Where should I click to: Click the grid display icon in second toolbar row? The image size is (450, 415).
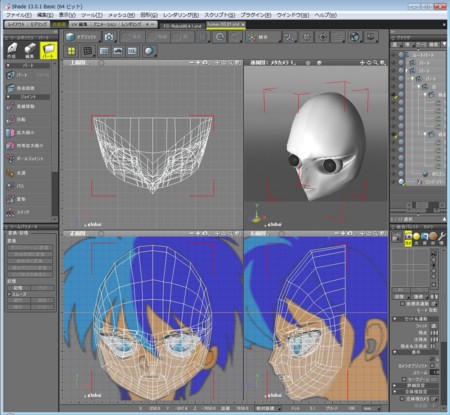[x=88, y=51]
